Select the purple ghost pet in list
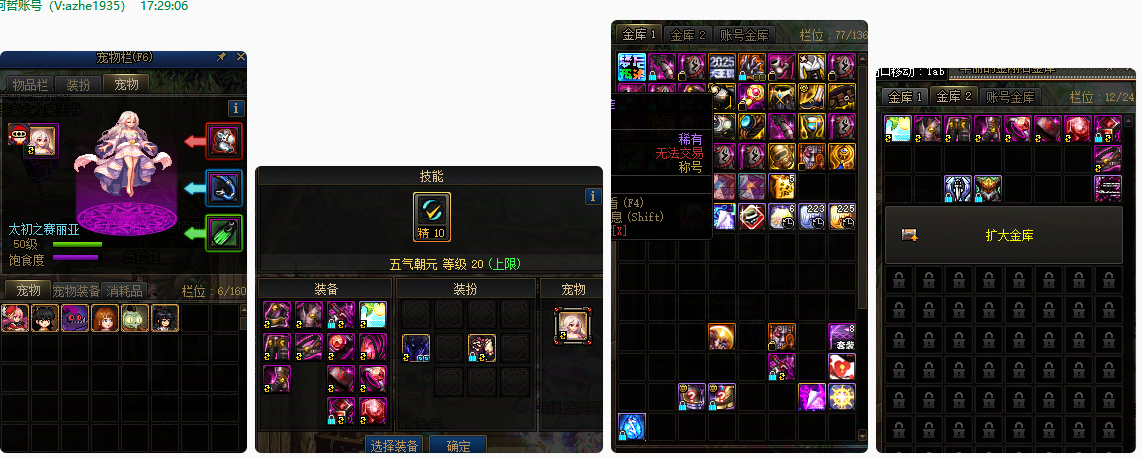Image resolution: width=1142 pixels, height=459 pixels. click(75, 318)
